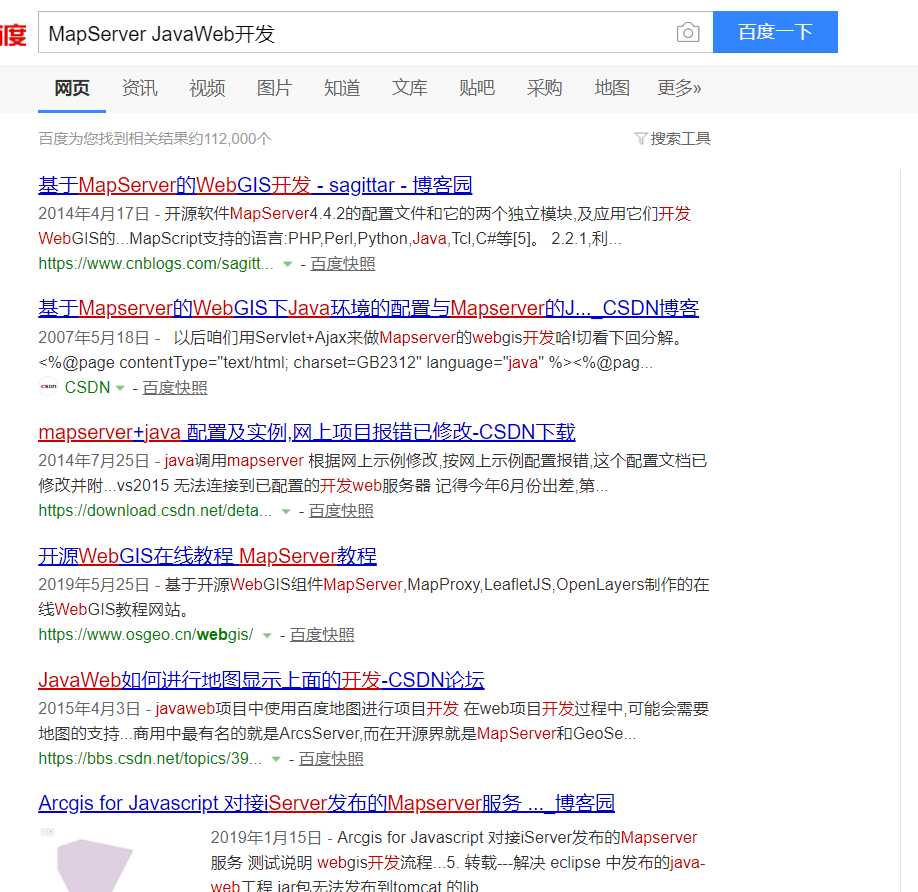
Task: Click the result count text 约112,000个
Action: [237, 139]
